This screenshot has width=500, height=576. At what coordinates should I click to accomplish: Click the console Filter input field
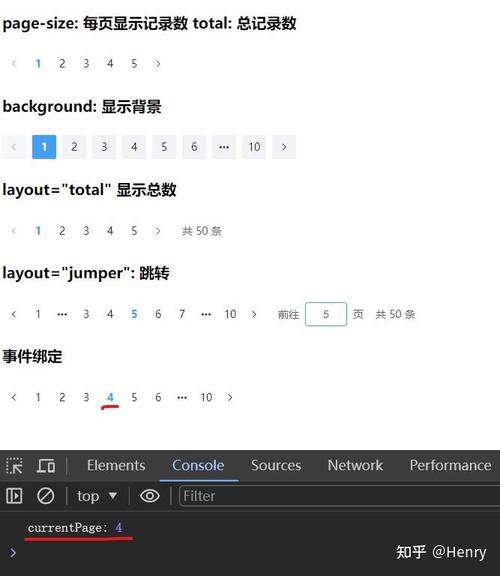point(339,496)
